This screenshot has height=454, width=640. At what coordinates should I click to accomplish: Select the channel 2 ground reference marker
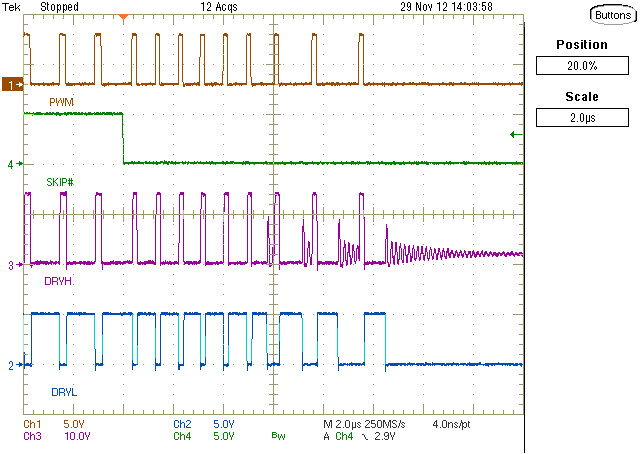pos(13,366)
